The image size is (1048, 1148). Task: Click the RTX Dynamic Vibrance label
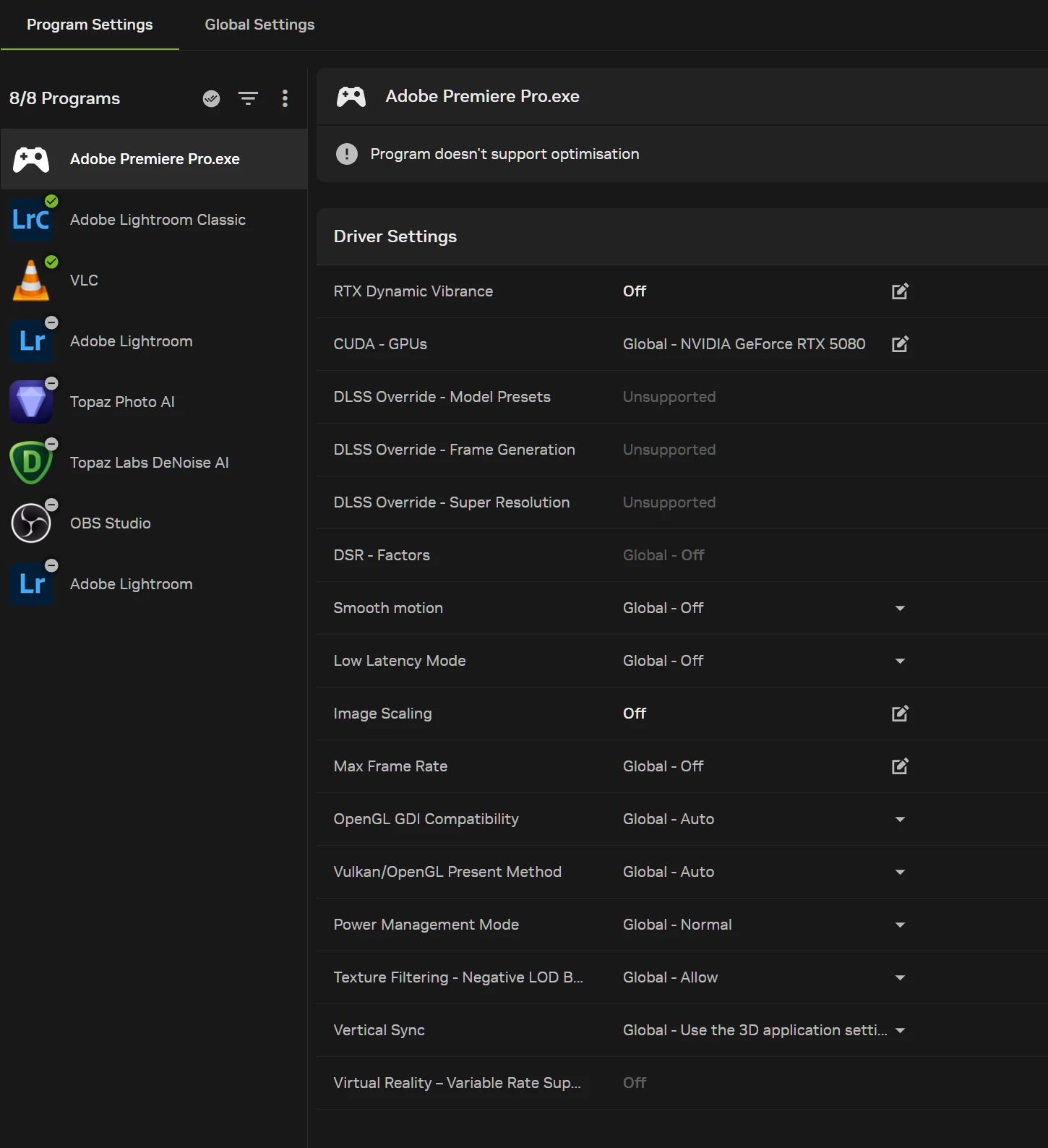coord(413,291)
